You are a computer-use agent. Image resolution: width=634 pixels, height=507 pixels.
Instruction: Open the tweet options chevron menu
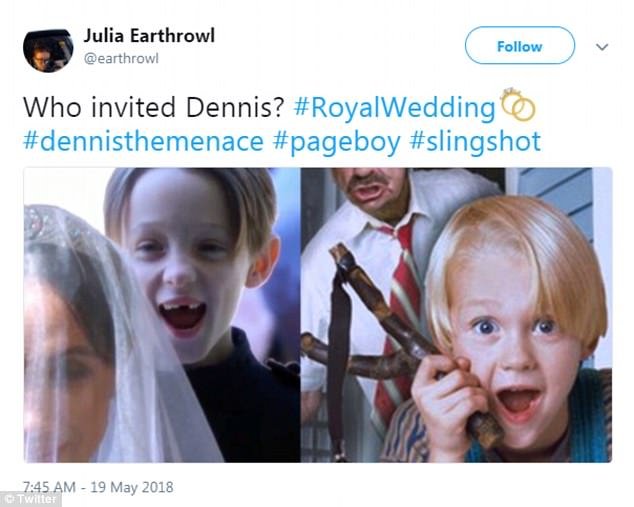click(602, 46)
